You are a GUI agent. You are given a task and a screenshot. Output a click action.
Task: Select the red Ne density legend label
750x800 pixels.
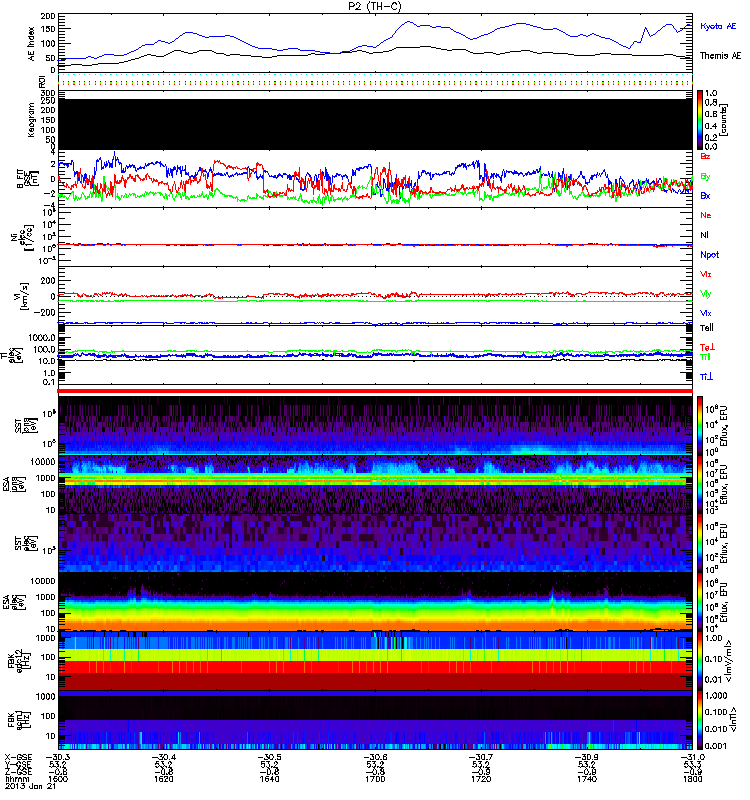[706, 215]
